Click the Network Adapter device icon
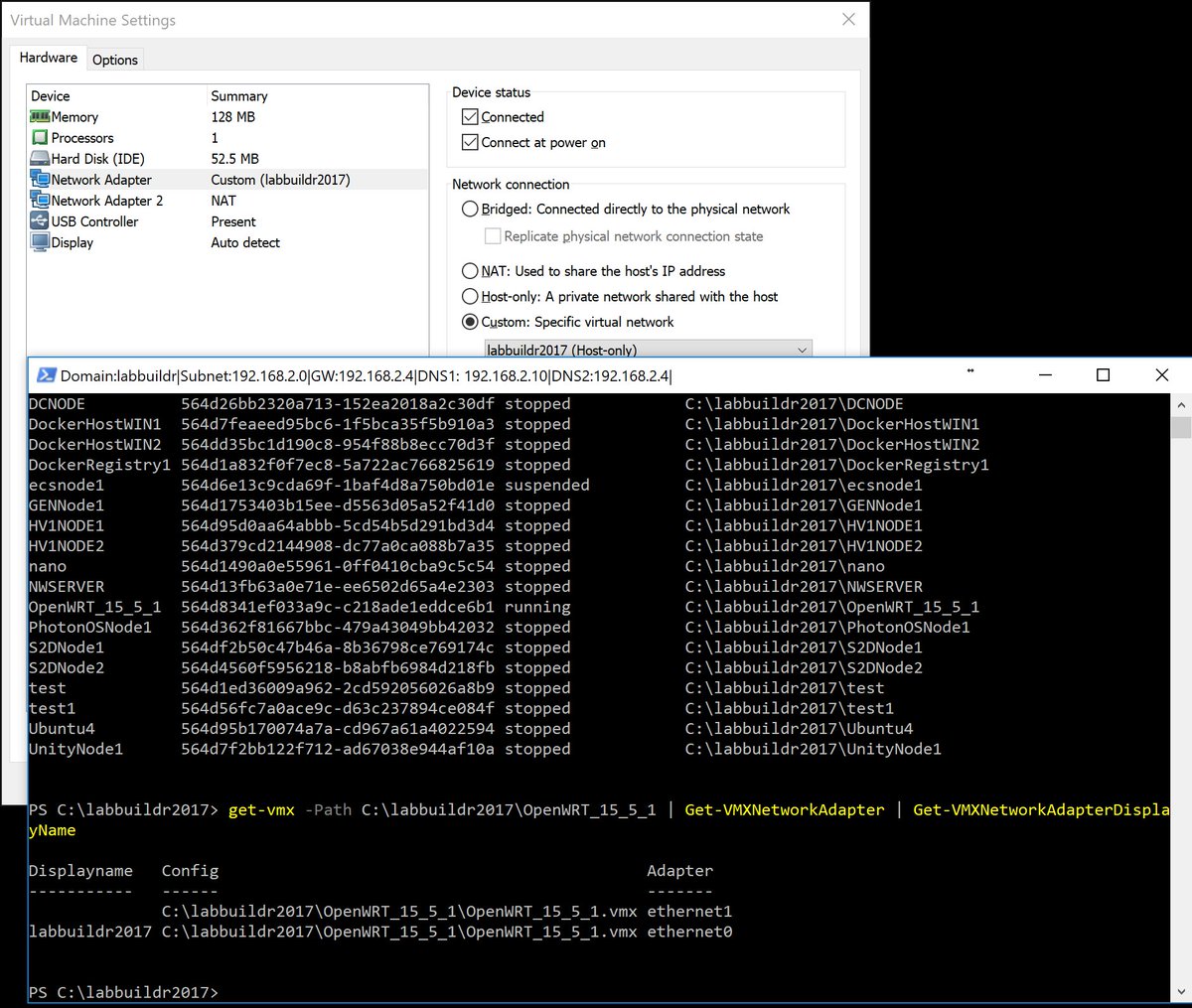The width and height of the screenshot is (1192, 1008). [x=40, y=180]
